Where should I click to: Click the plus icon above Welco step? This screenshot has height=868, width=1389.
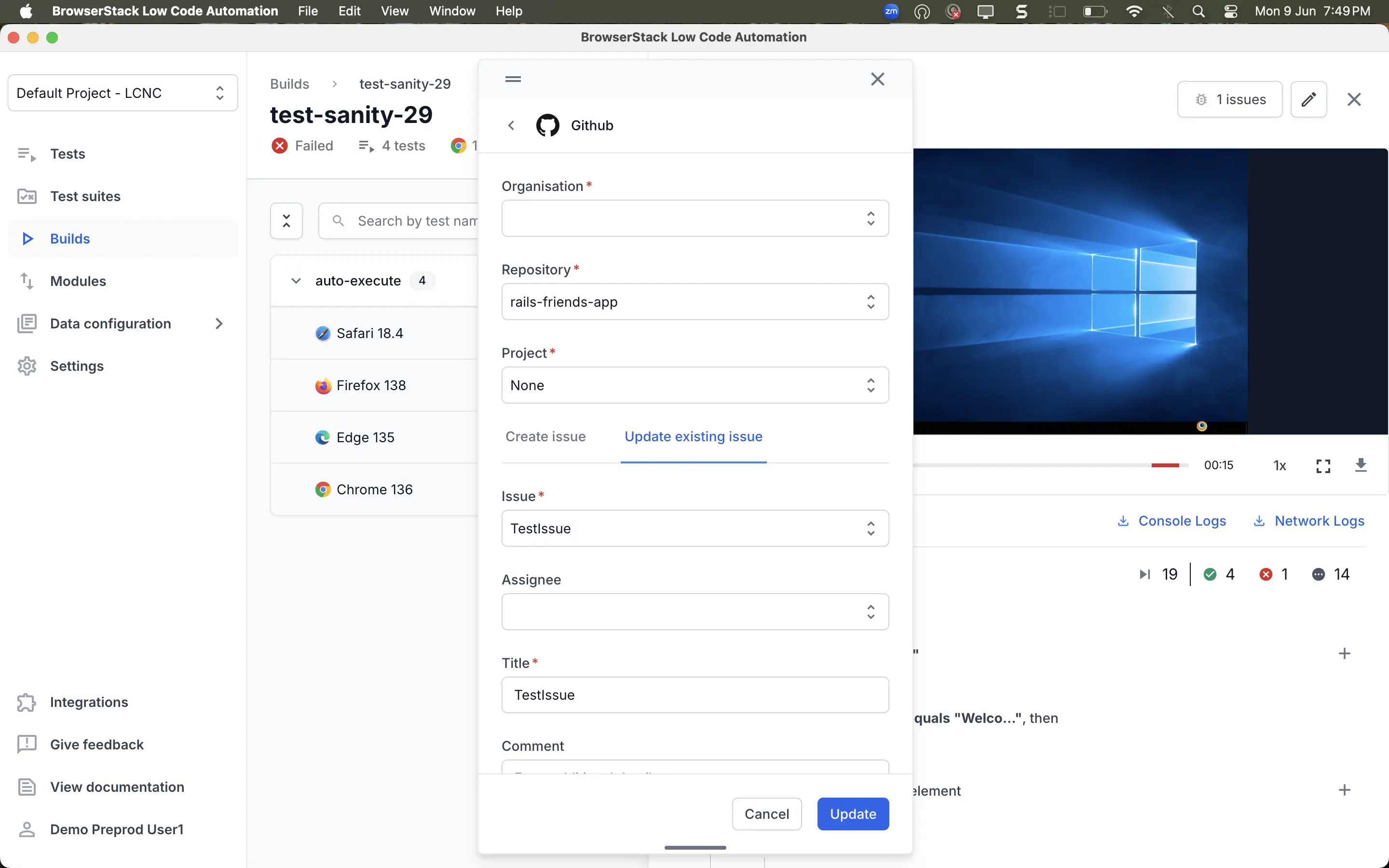pos(1344,653)
